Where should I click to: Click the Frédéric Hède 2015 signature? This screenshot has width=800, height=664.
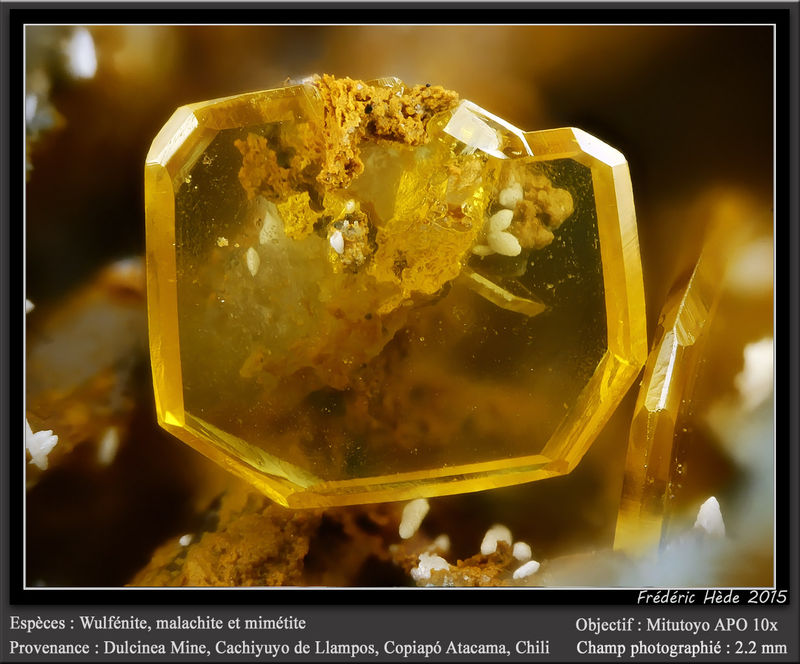(712, 597)
